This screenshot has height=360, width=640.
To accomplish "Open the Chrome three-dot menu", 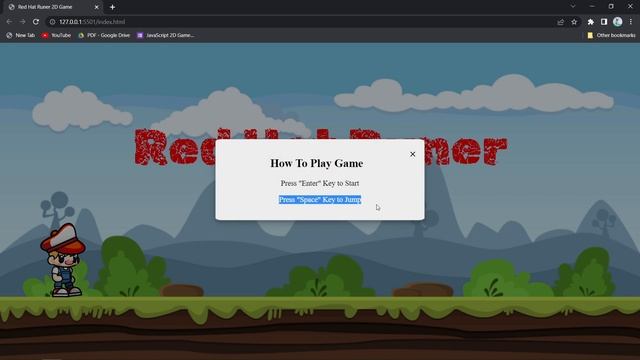I will point(631,22).
